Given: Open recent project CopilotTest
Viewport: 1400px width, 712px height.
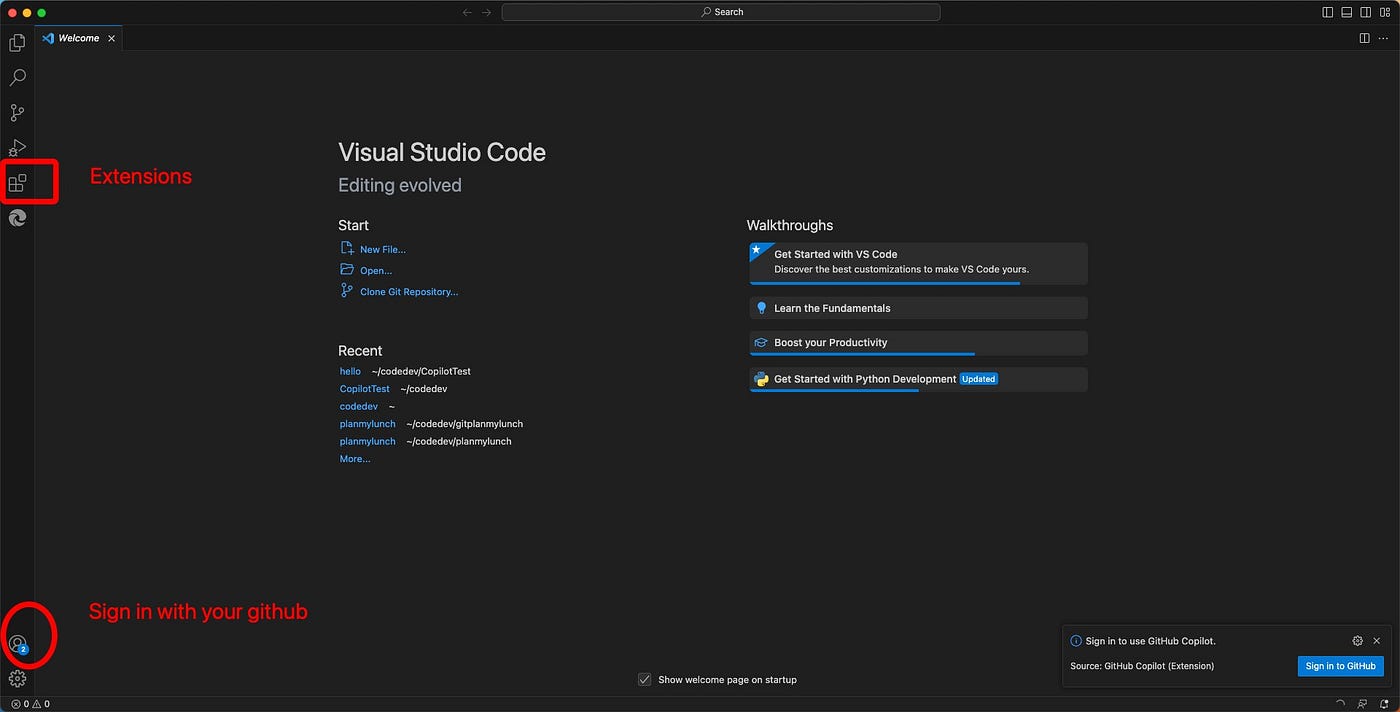Looking at the screenshot, I should click(x=365, y=389).
